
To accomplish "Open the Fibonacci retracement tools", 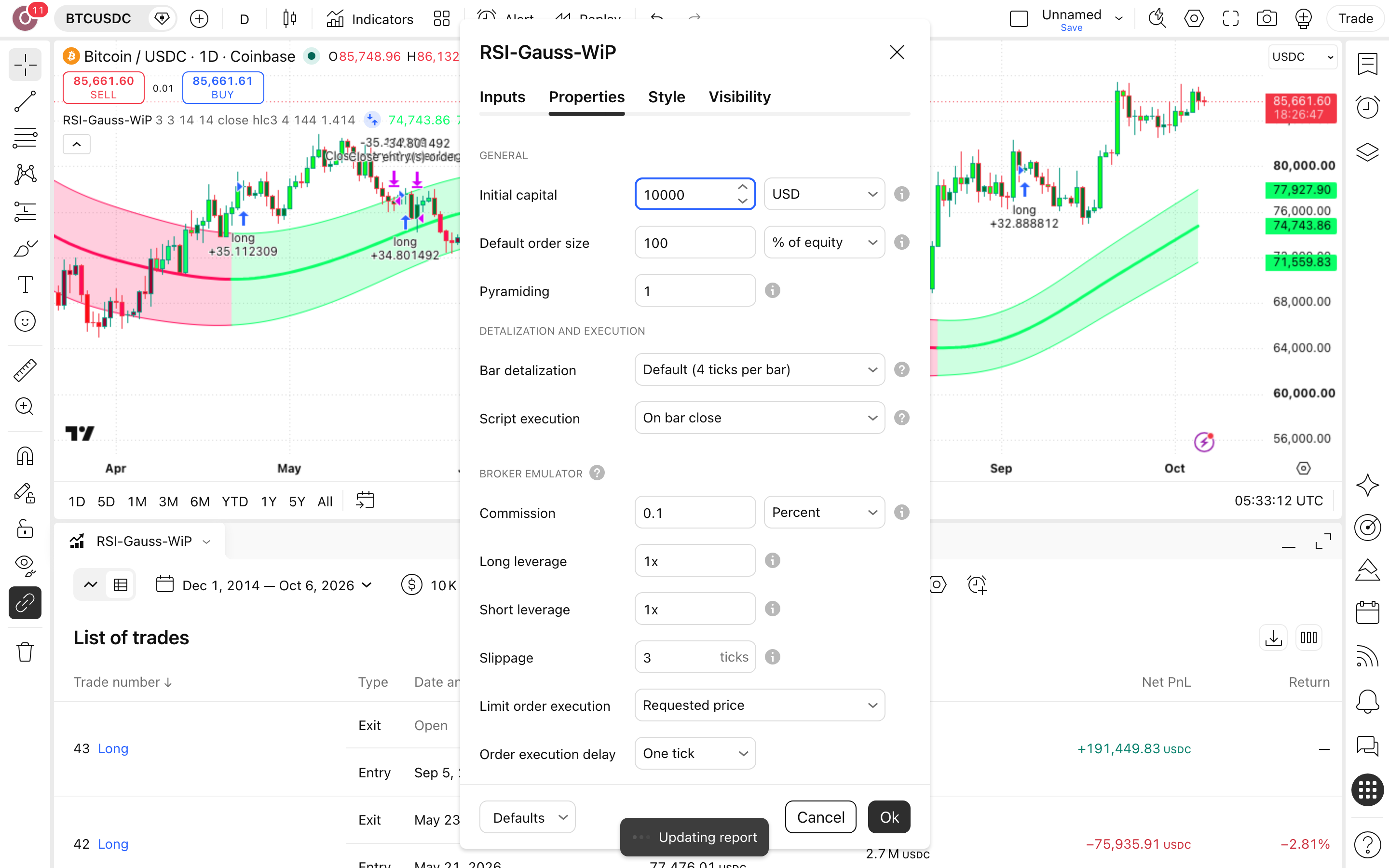I will (x=25, y=138).
